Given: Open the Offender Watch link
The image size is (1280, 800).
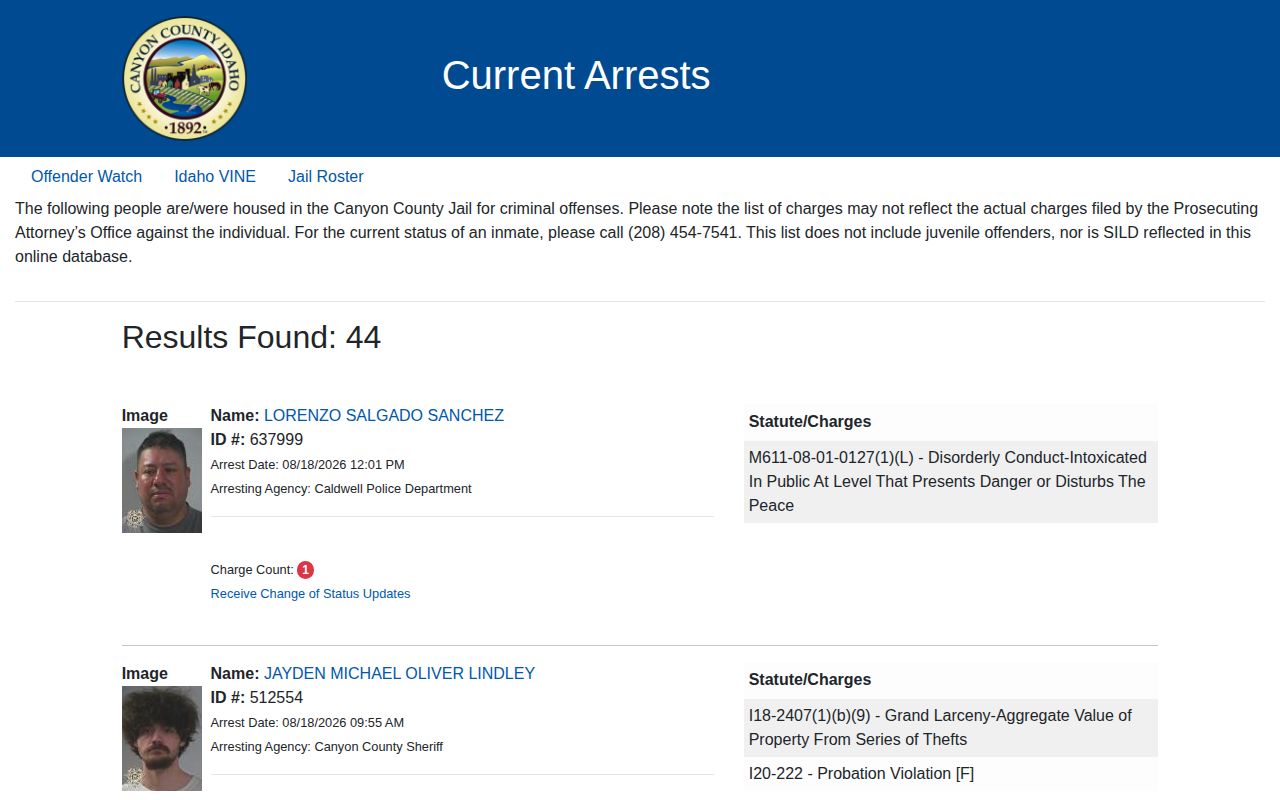Looking at the screenshot, I should (x=87, y=177).
